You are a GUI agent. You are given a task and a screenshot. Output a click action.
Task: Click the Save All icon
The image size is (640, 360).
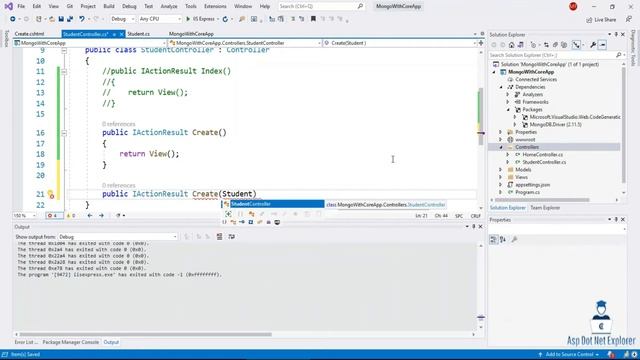coord(70,19)
